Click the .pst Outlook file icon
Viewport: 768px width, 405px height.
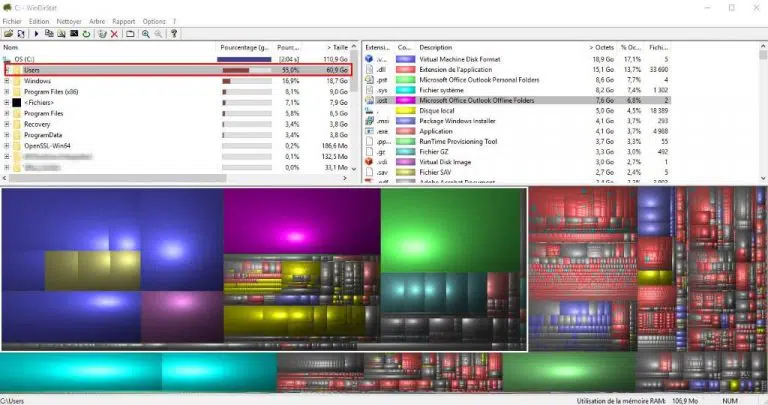click(x=369, y=80)
